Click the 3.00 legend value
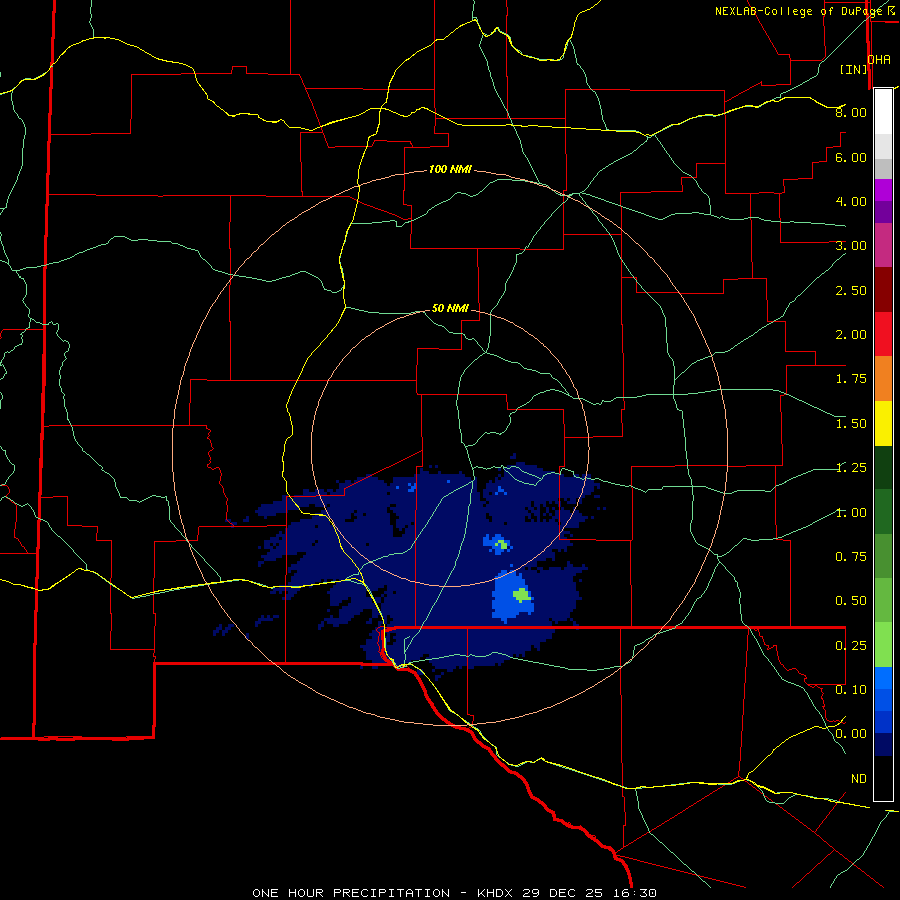Viewport: 900px width, 900px height. click(851, 246)
